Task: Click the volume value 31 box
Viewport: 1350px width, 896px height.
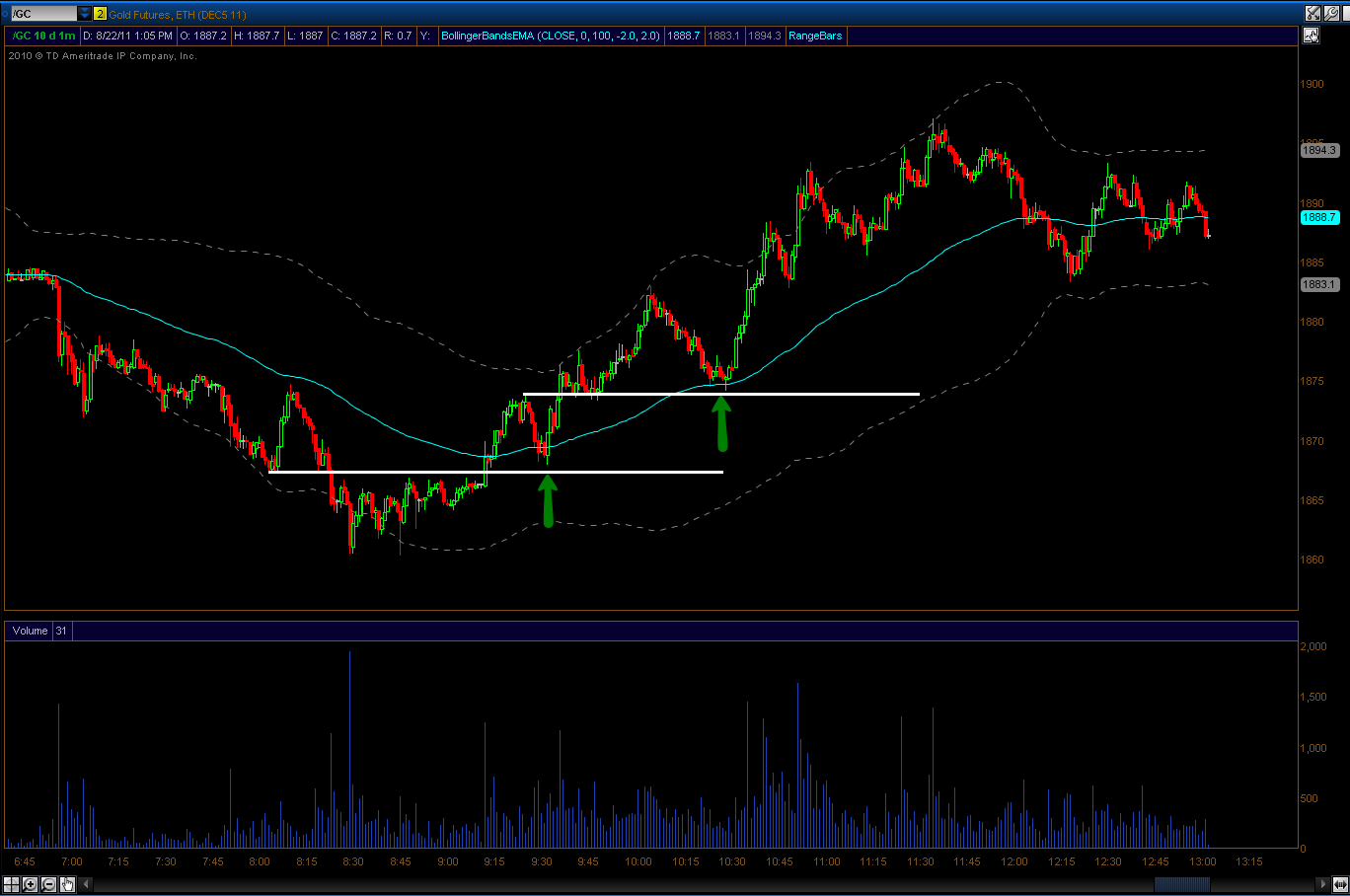Action: pyautogui.click(x=61, y=631)
